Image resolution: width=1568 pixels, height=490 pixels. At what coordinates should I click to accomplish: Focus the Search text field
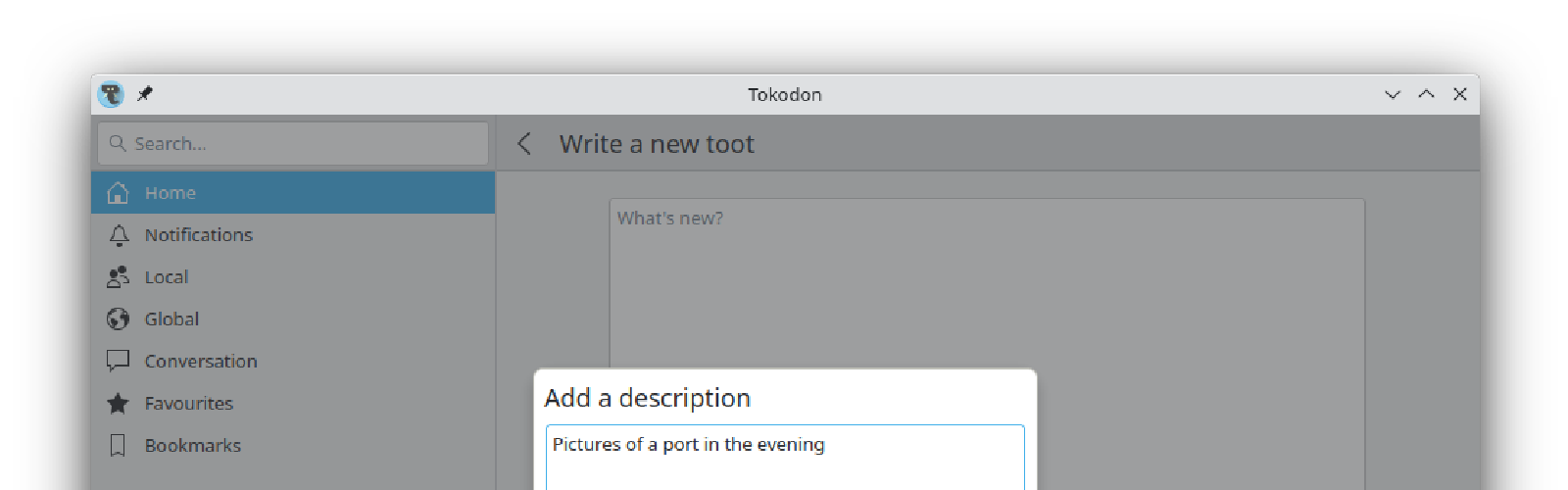[304, 144]
